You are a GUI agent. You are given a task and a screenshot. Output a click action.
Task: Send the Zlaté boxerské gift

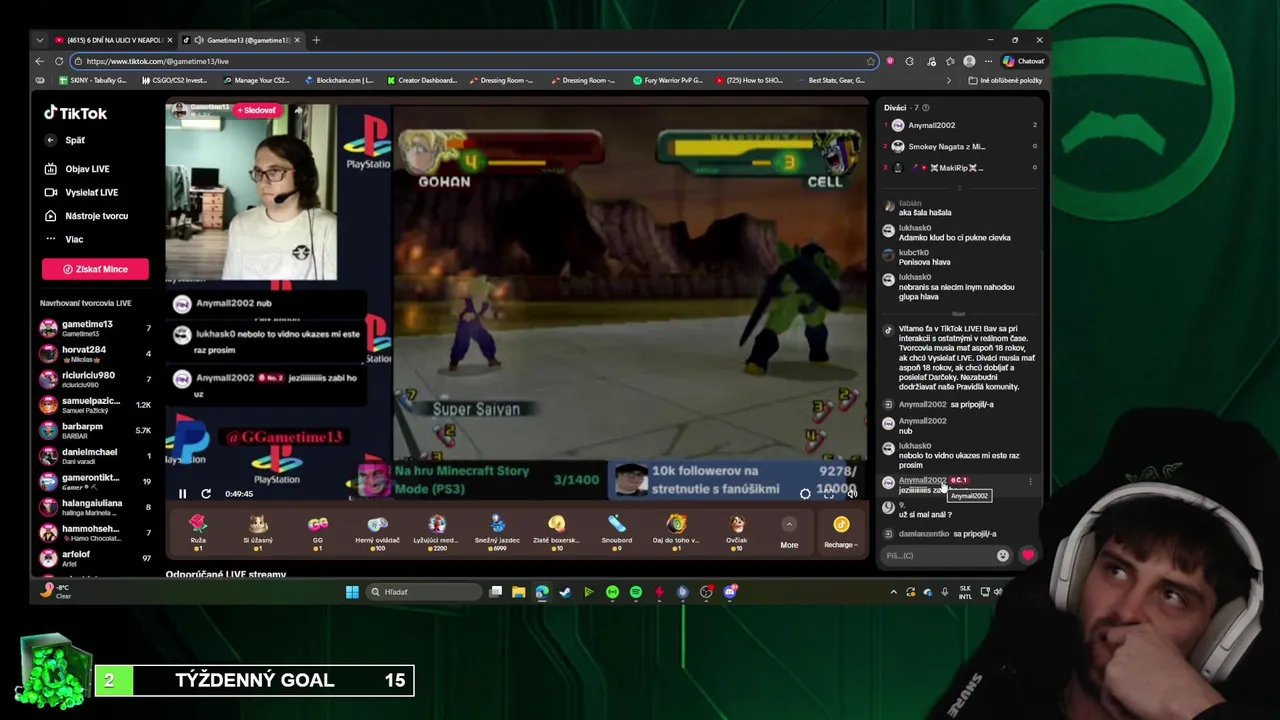coord(557,531)
